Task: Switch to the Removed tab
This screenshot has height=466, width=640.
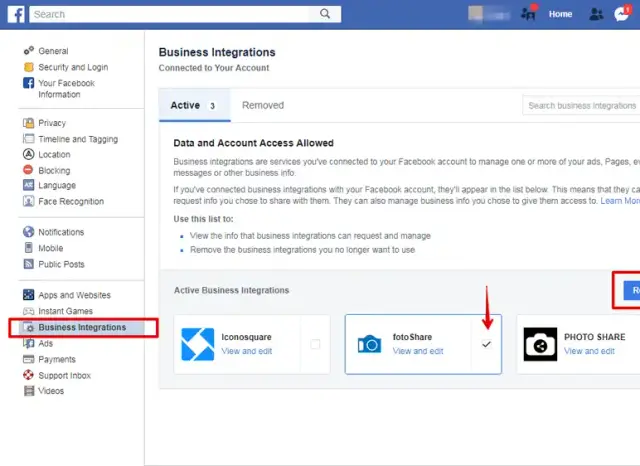Action: [x=263, y=105]
